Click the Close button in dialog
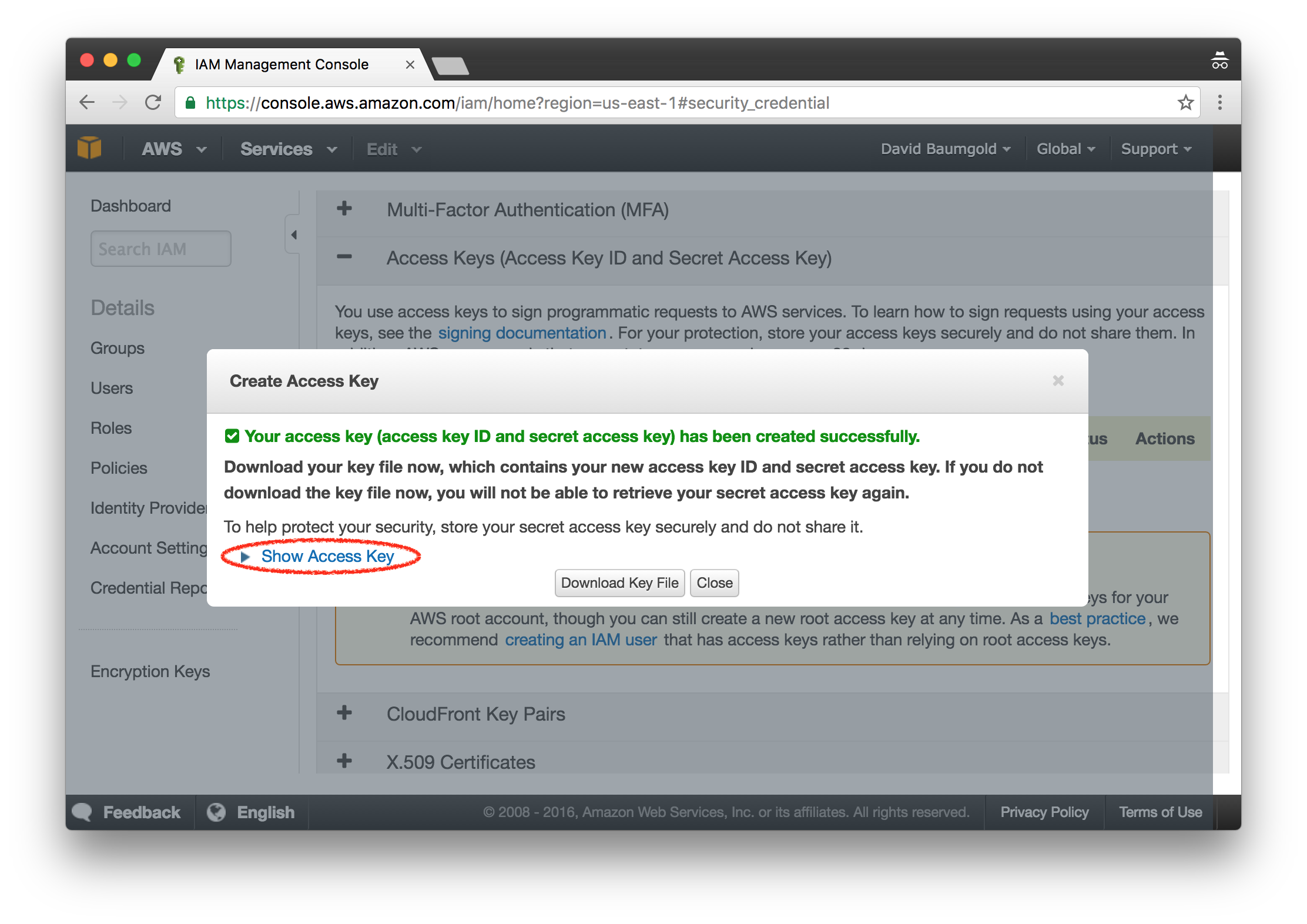The image size is (1307, 924). 715,583
